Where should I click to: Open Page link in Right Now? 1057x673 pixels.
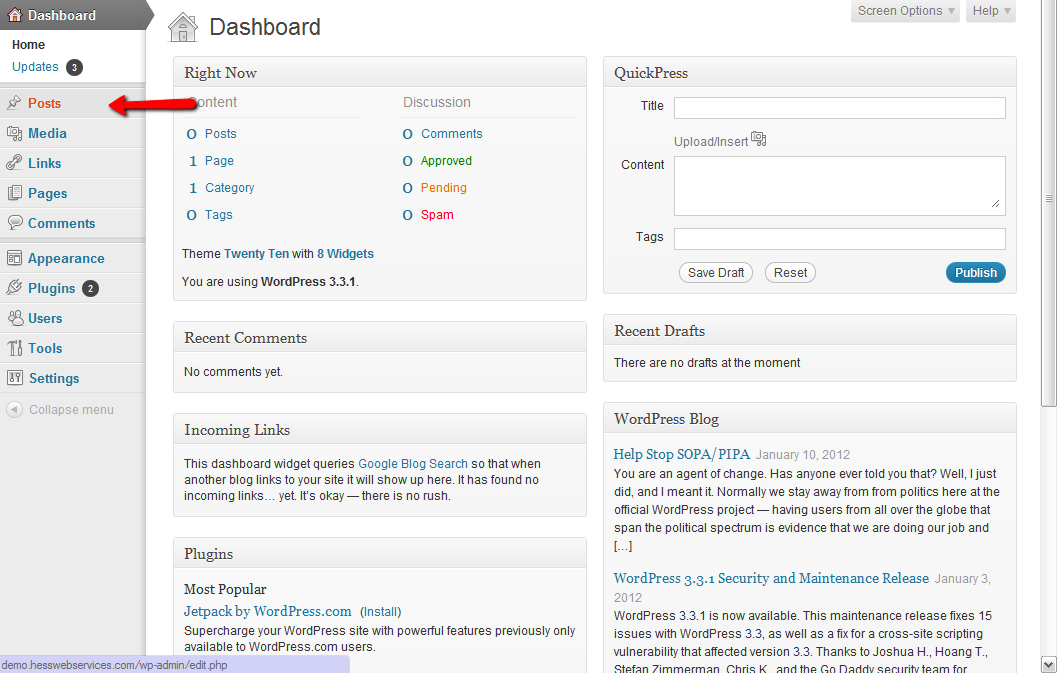point(219,160)
